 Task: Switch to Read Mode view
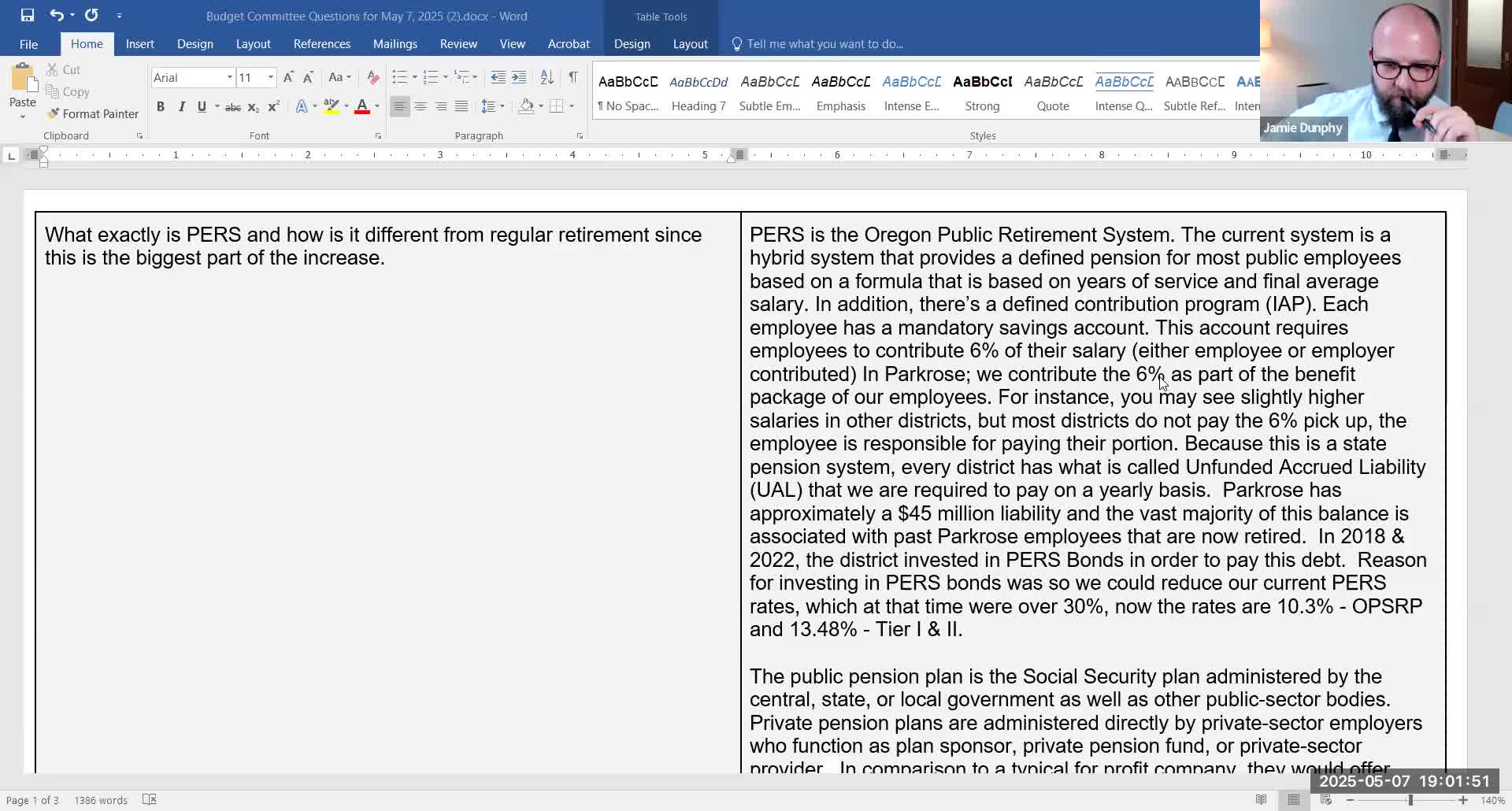tap(1261, 800)
